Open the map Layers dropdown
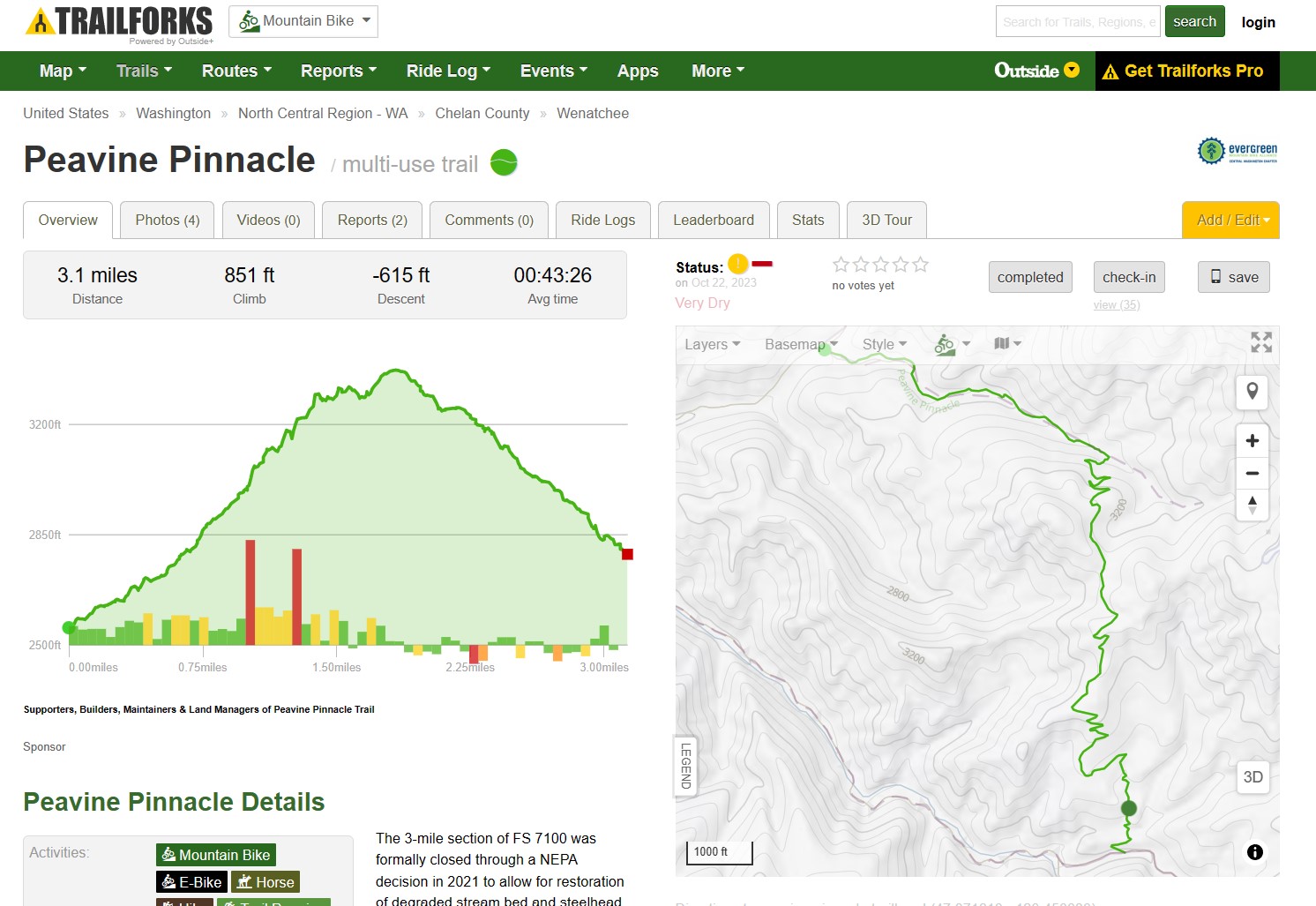This screenshot has width=1316, height=906. (x=713, y=344)
